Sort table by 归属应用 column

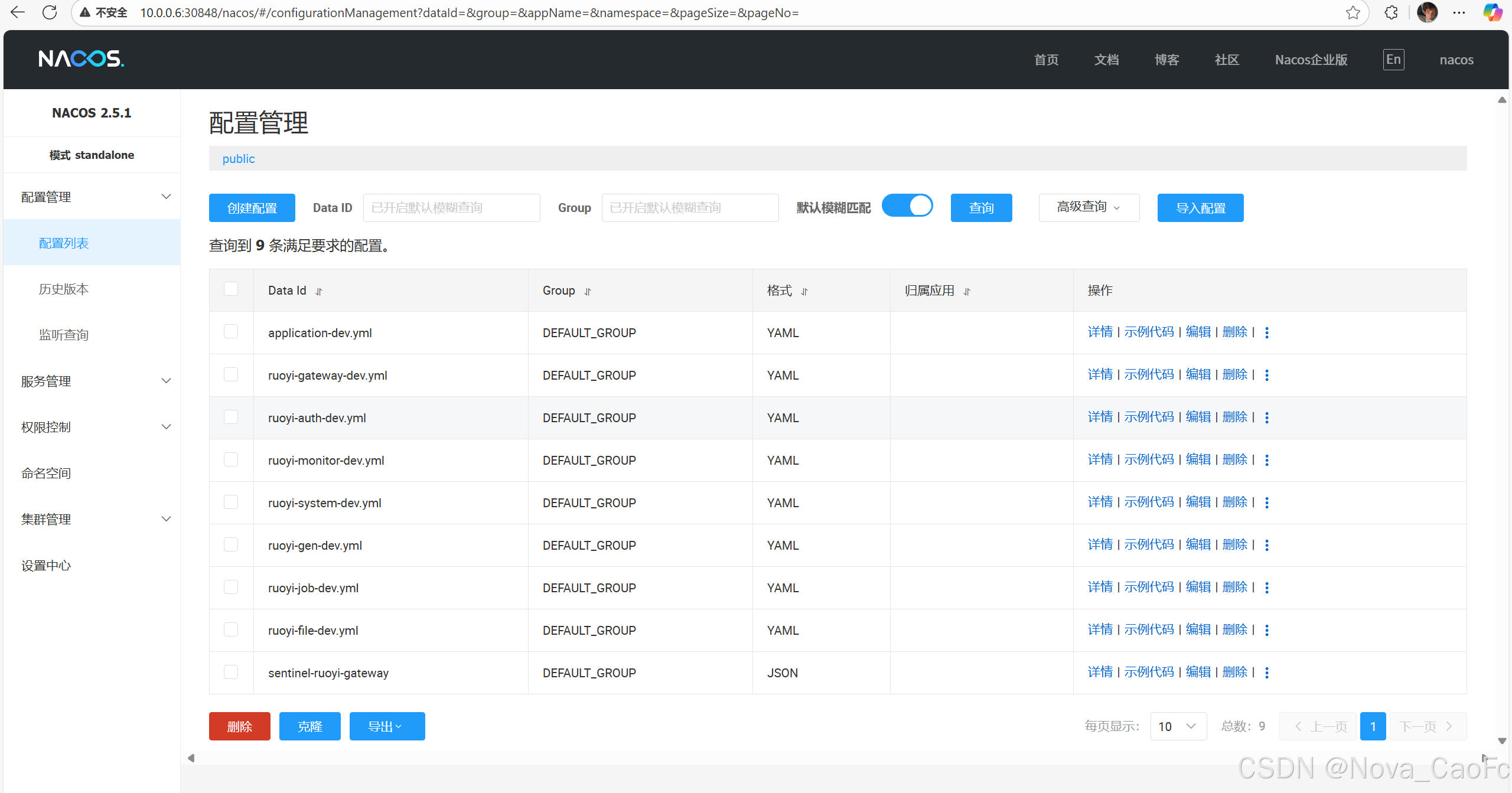coord(967,291)
